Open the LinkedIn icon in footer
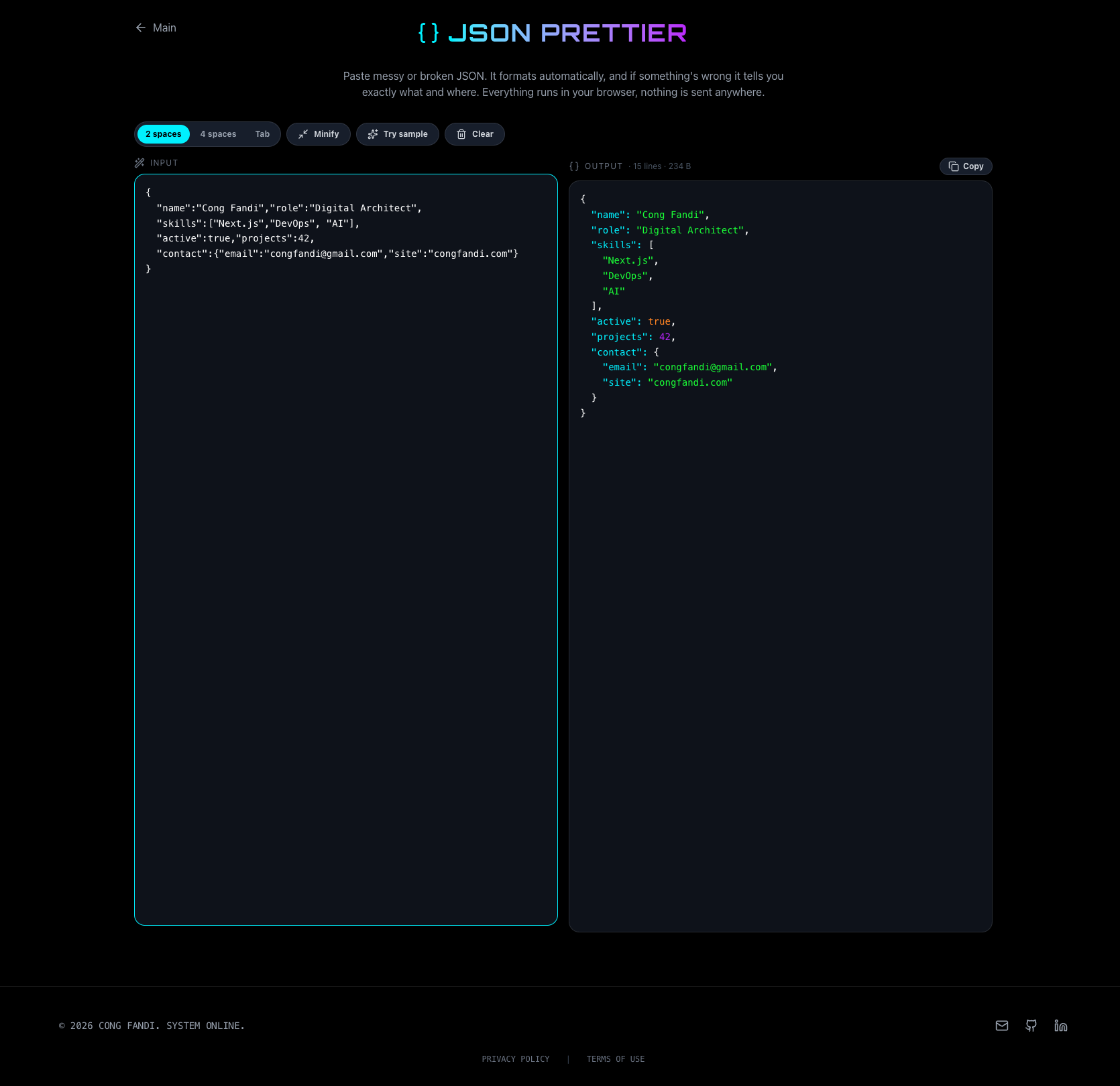The width and height of the screenshot is (1120, 1086). click(x=1061, y=1026)
